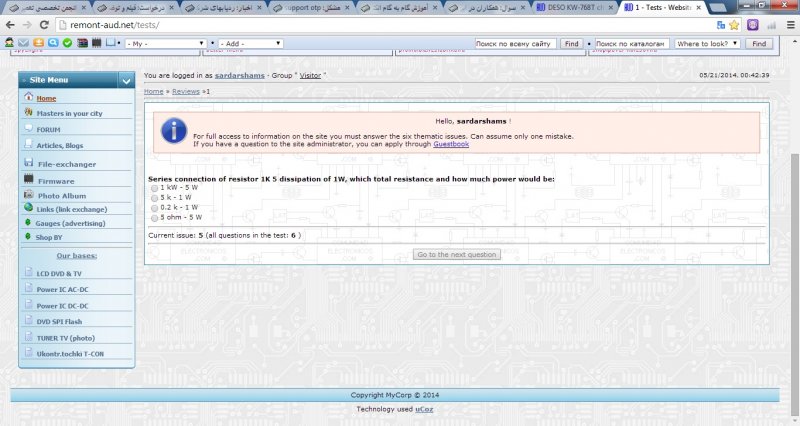
Task: Open the '- My -' dropdown
Action: [x=165, y=44]
